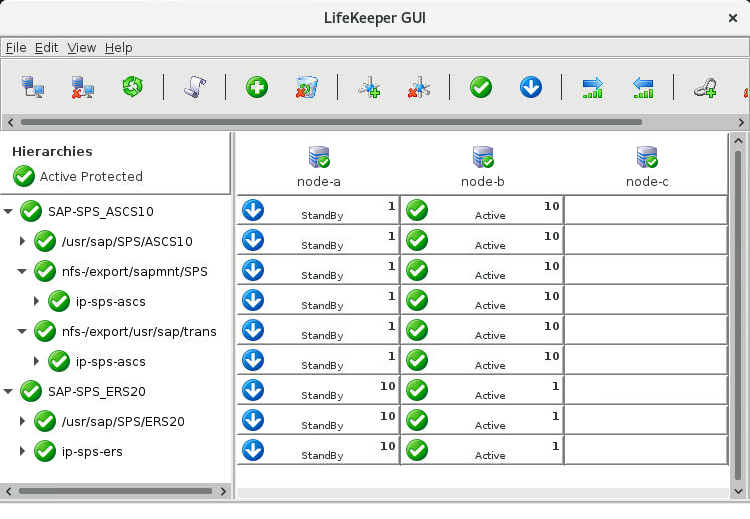Click the Active Protected green check legend icon
The height and width of the screenshot is (519, 750).
[x=24, y=176]
